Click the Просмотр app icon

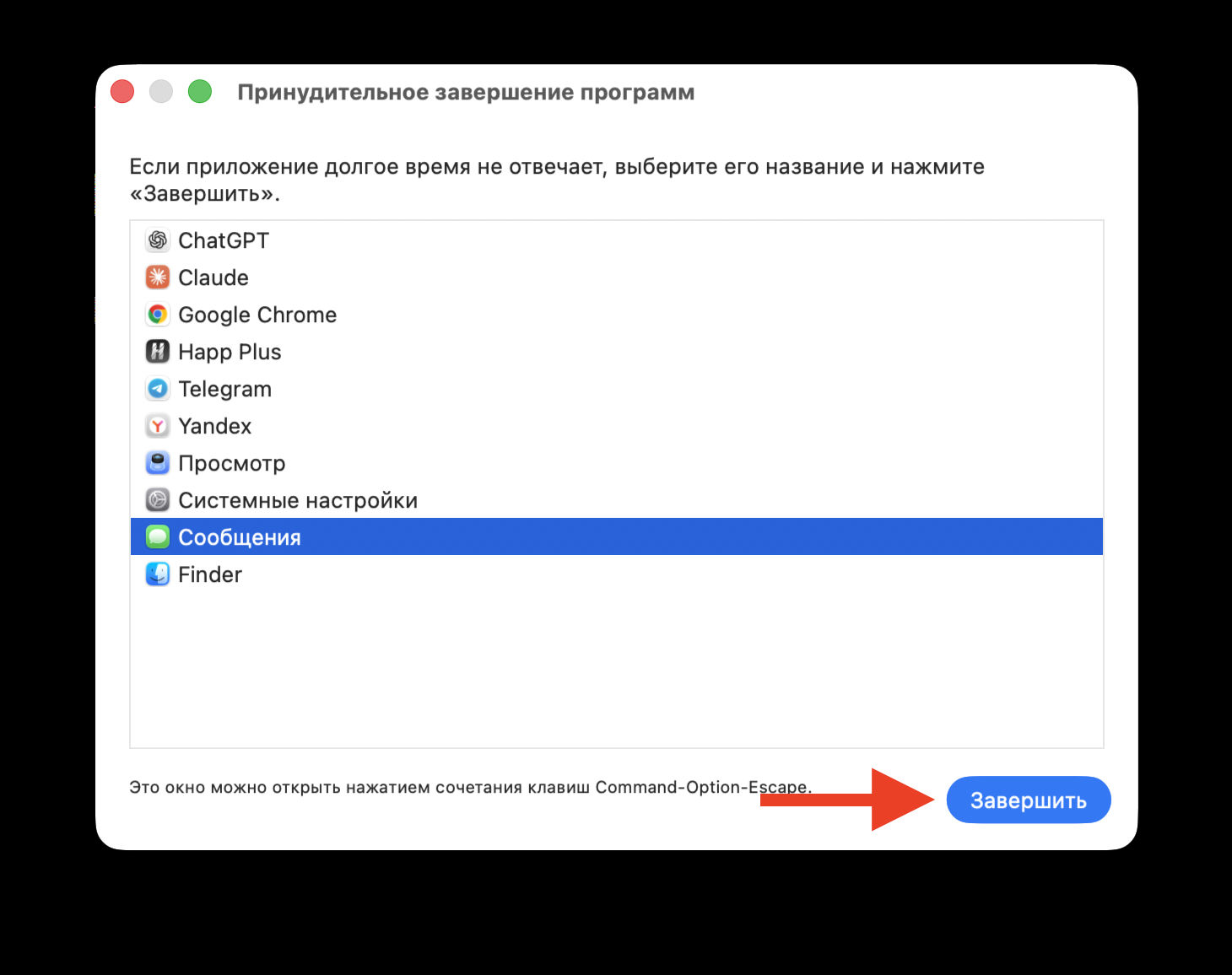point(158,462)
